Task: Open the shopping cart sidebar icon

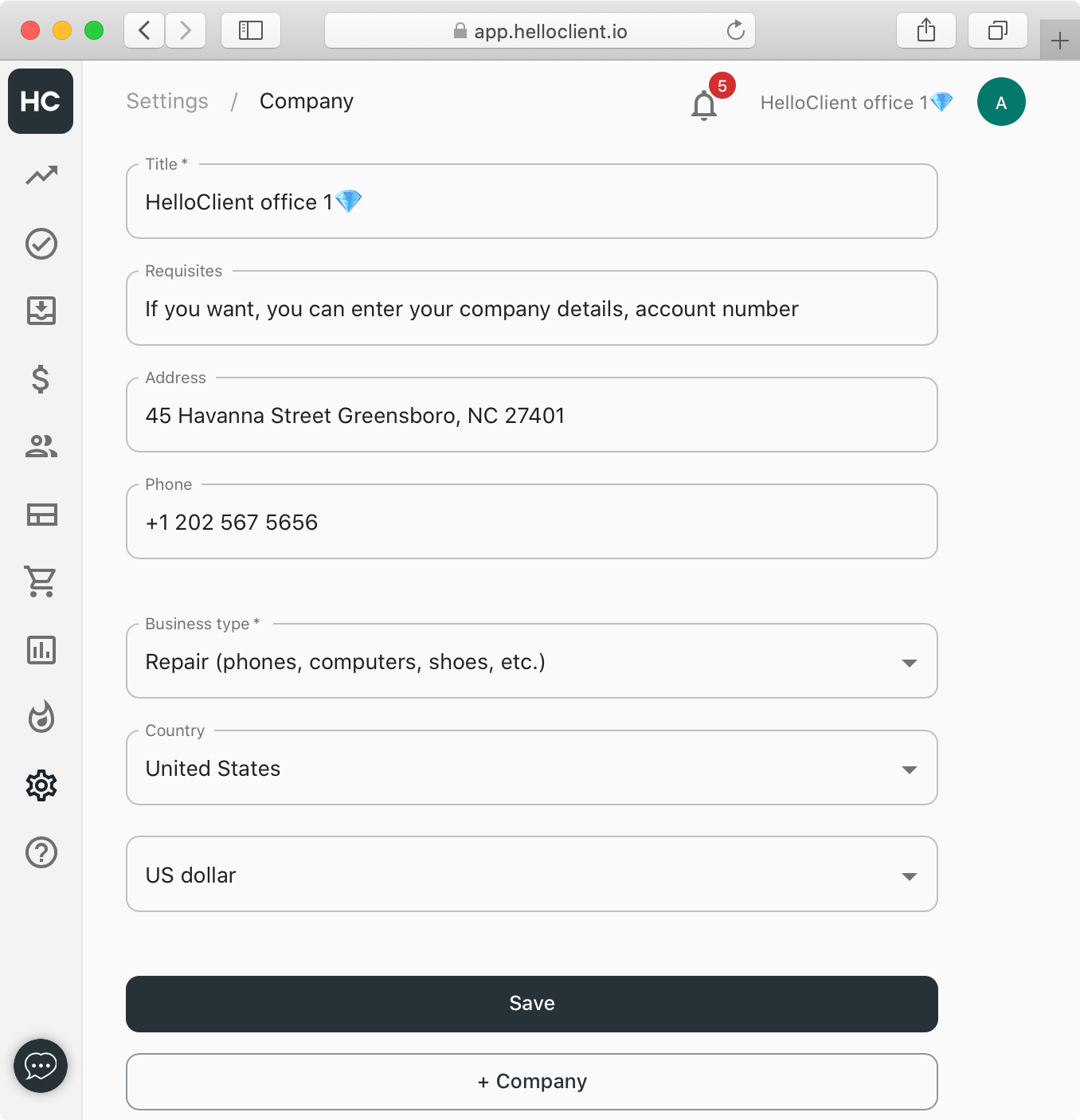Action: (x=41, y=582)
